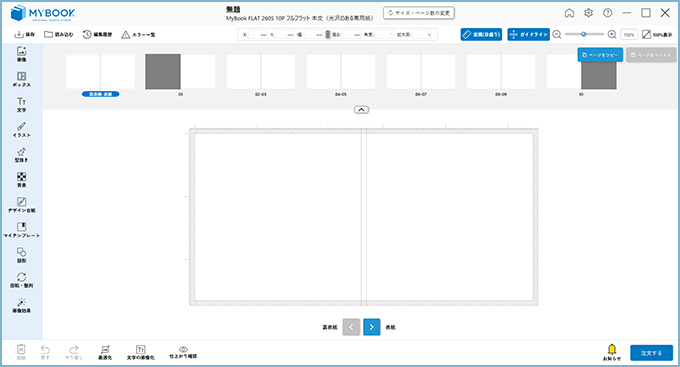Image resolution: width=680 pixels, height=367 pixels.
Task: Click the zoom out magnifier icon
Action: [x=557, y=34]
